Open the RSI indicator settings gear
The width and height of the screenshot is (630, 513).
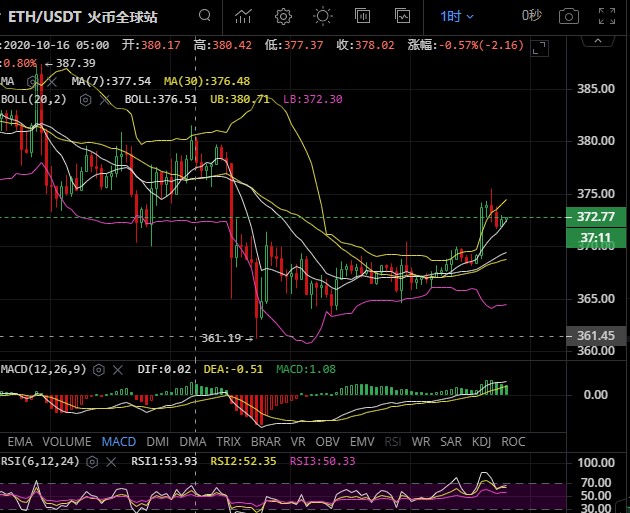94,461
